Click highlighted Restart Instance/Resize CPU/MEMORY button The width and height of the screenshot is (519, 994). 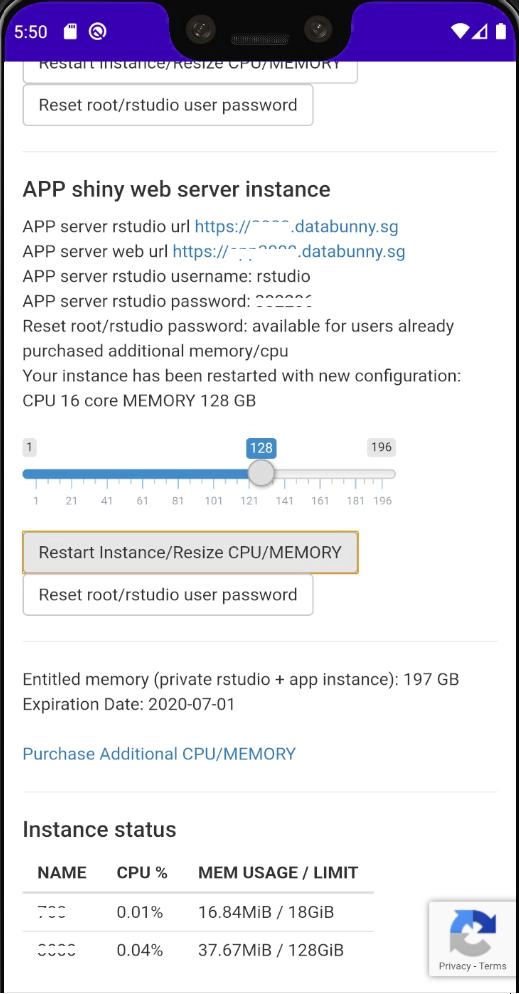pos(190,552)
